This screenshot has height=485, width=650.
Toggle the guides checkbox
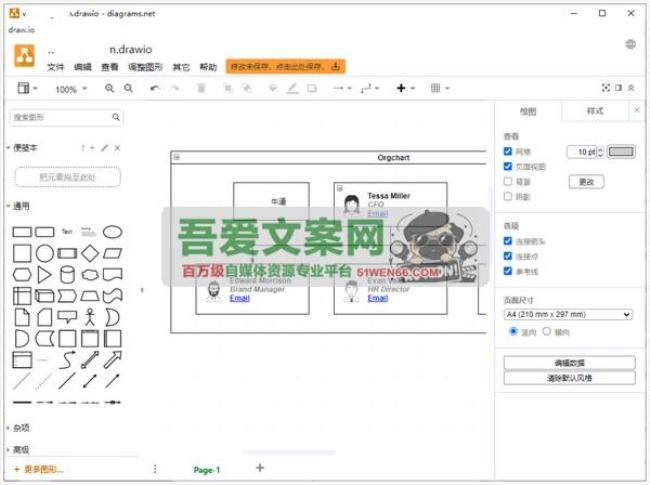pos(508,271)
